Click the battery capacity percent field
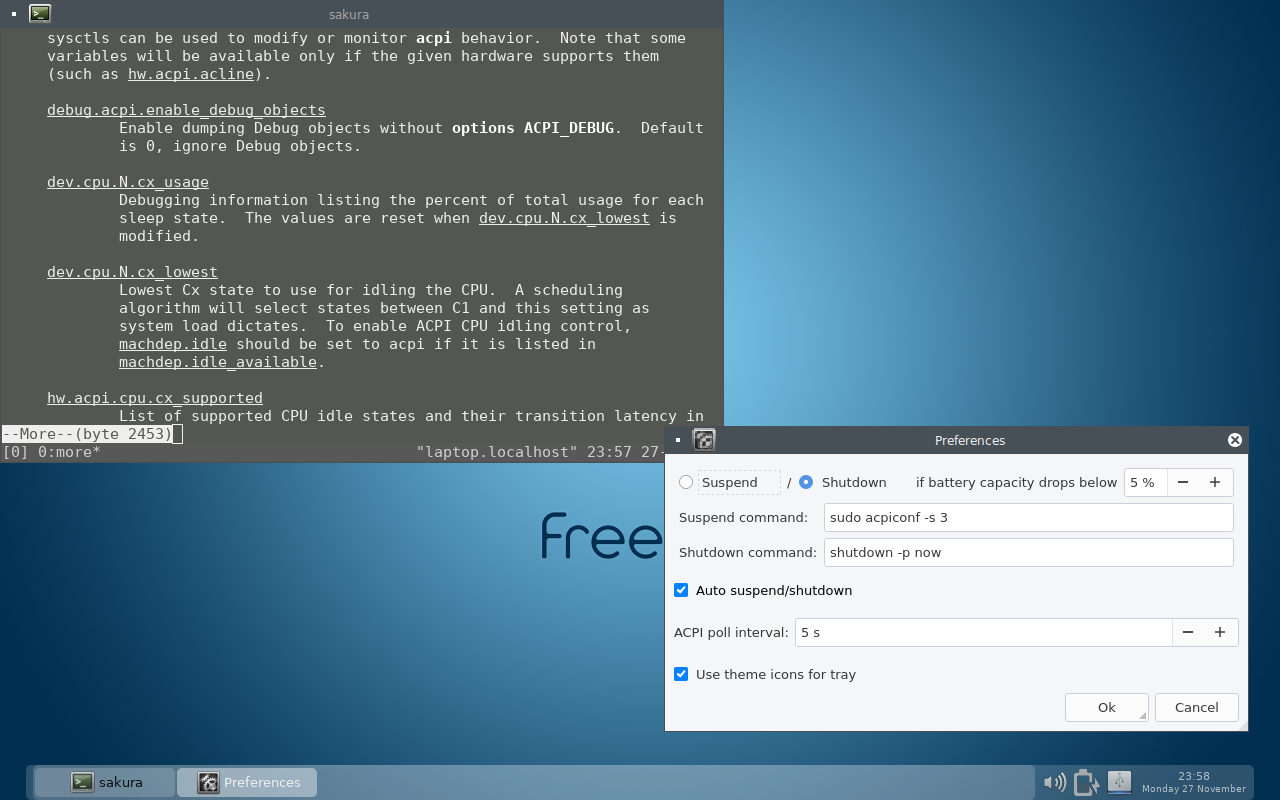 [1146, 482]
